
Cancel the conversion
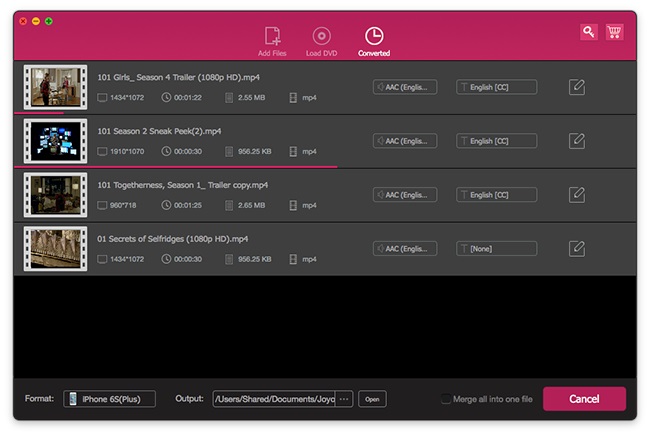pos(584,399)
